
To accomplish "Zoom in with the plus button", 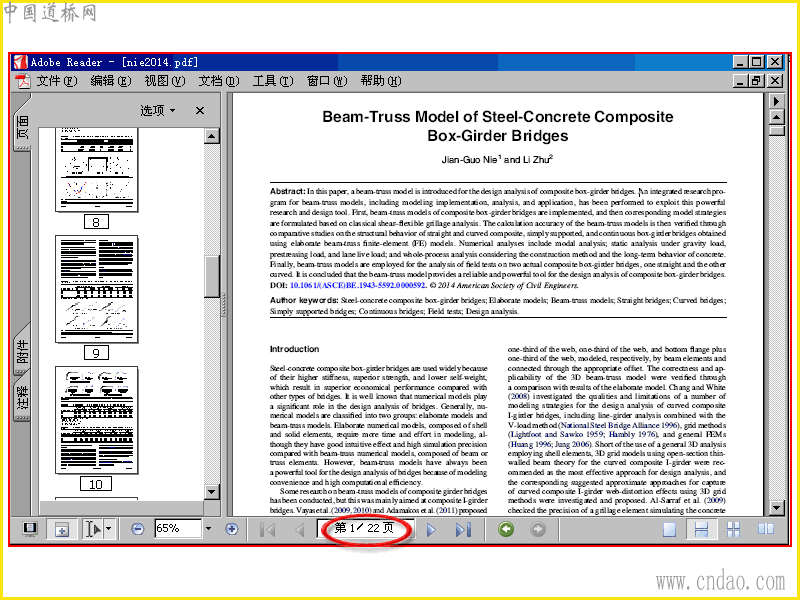I will click(232, 529).
